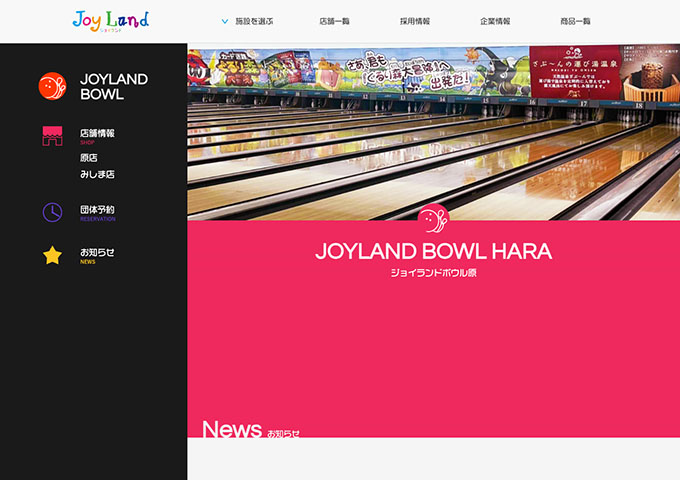This screenshot has height=480, width=680.
Task: Click the yellow star news icon
Action: click(52, 255)
